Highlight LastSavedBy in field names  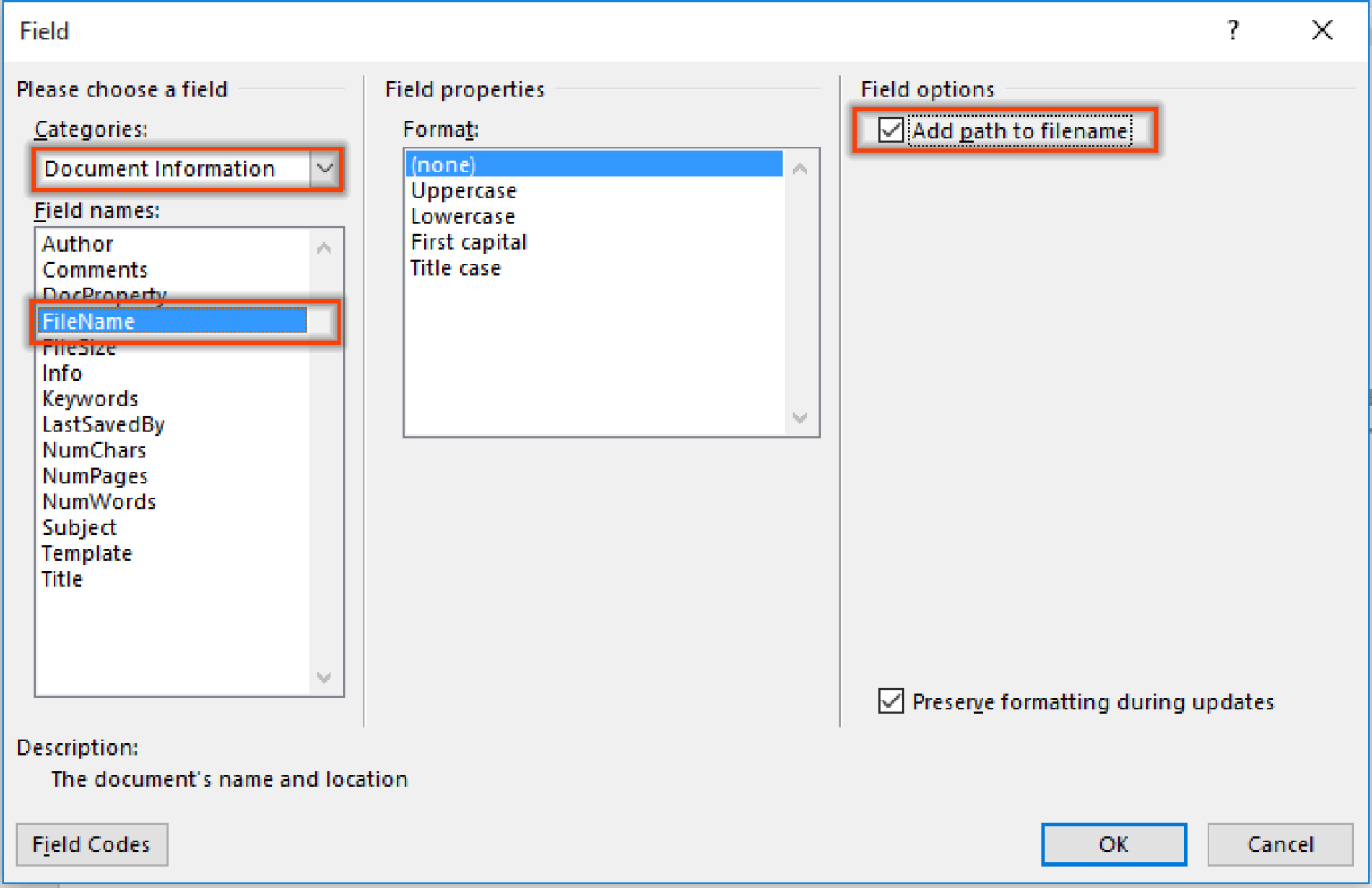coord(104,424)
